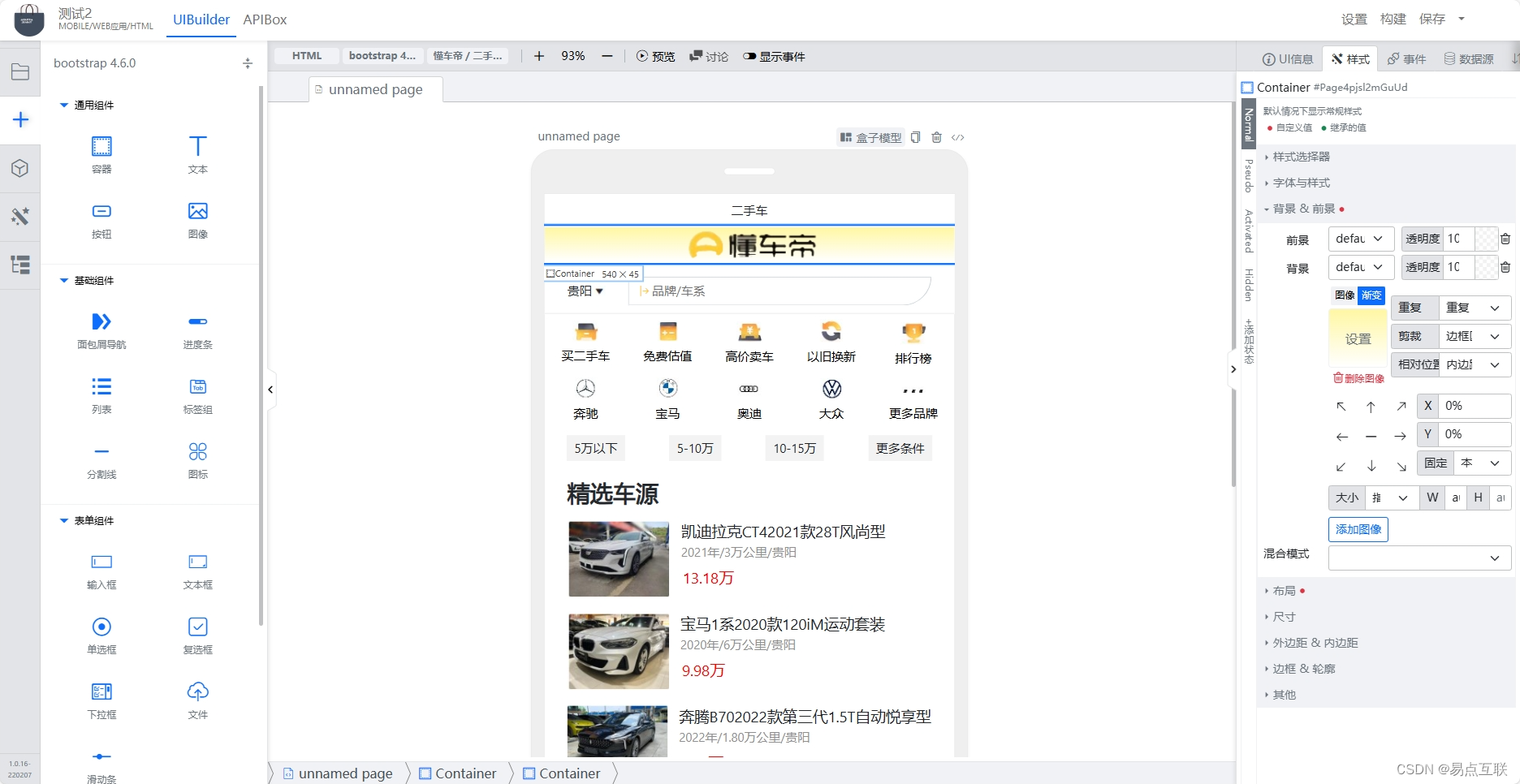Screen dimensions: 1520x784
Task: Open the 前景 color default dropdown
Action: click(1362, 239)
